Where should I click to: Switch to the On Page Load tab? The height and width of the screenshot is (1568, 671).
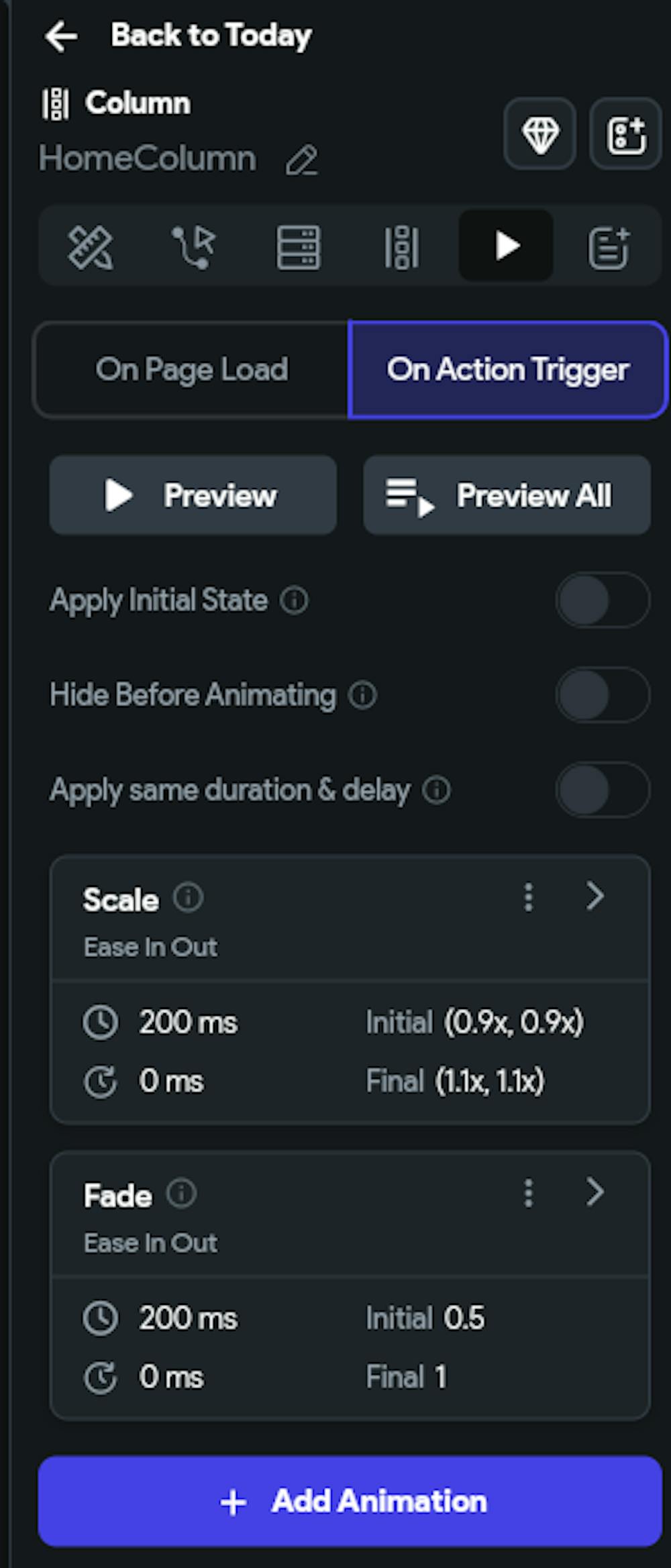192,370
